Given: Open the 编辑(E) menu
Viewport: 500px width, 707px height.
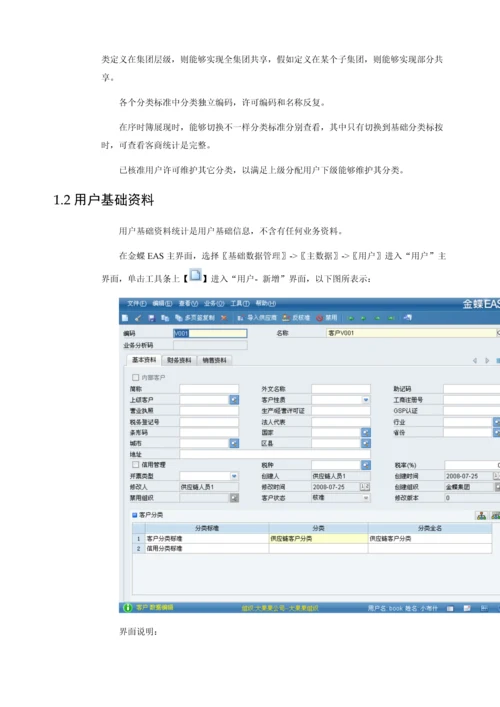Looking at the screenshot, I should coord(162,303).
